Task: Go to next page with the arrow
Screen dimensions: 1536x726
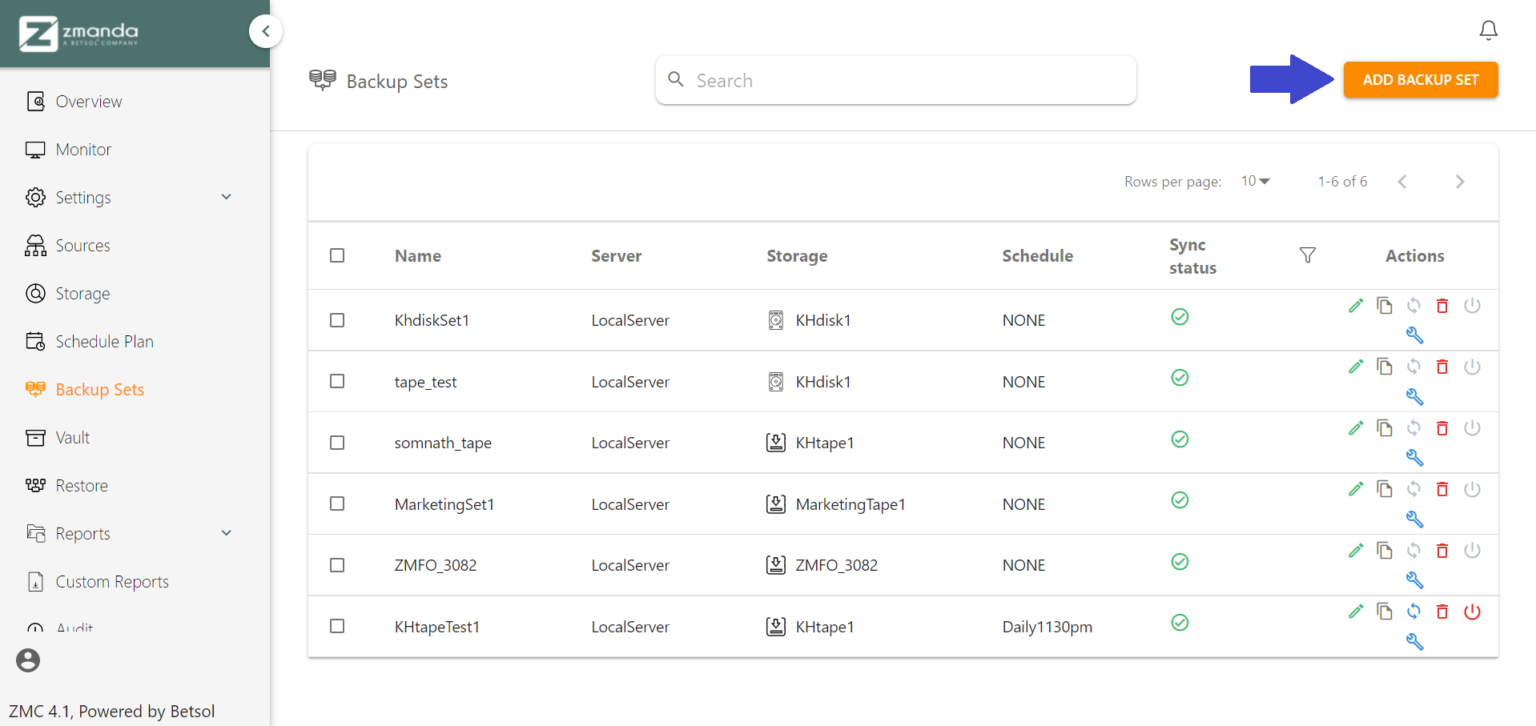Action: [x=1460, y=181]
